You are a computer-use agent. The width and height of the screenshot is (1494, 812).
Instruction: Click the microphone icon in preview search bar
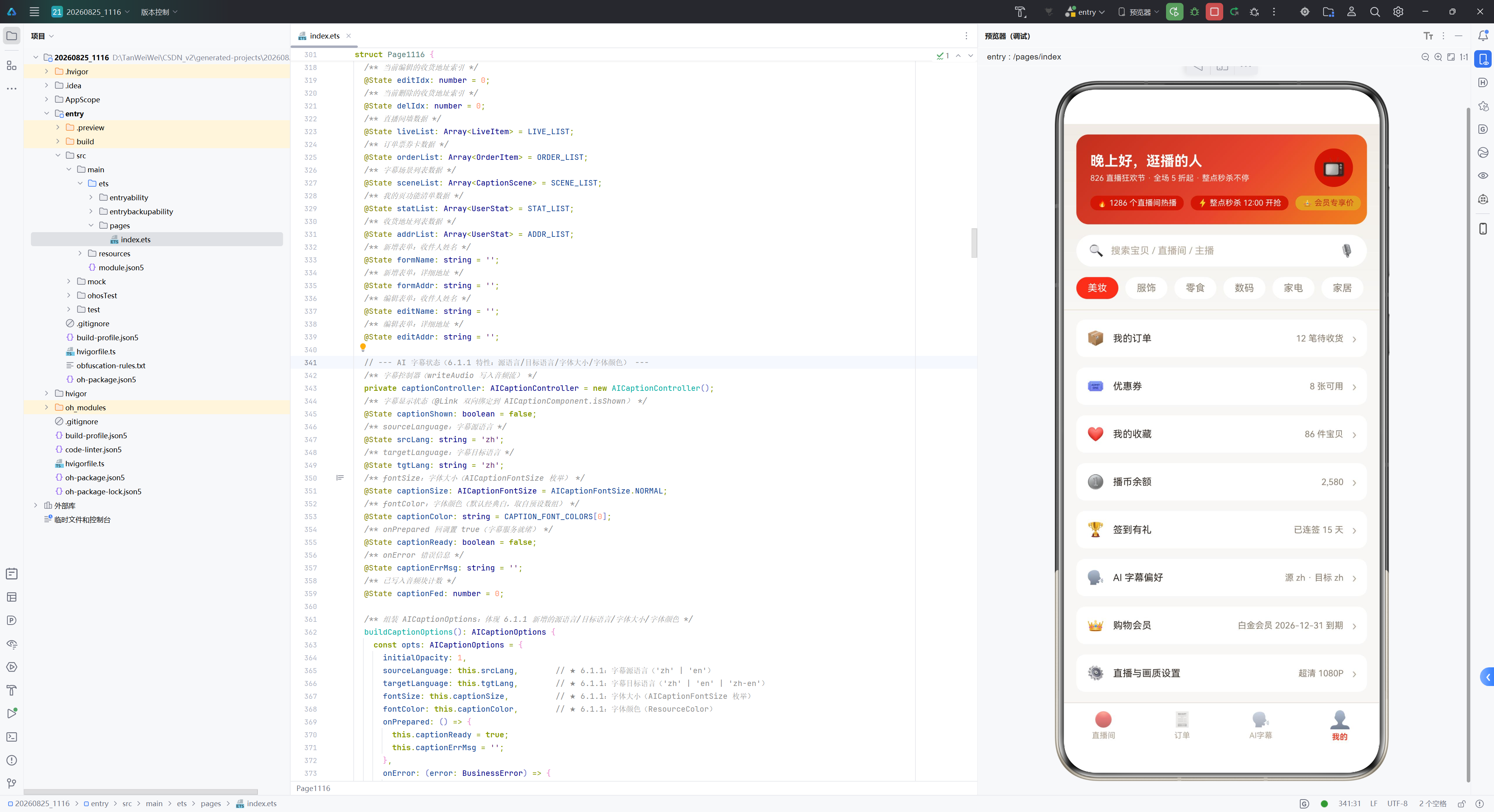point(1347,250)
